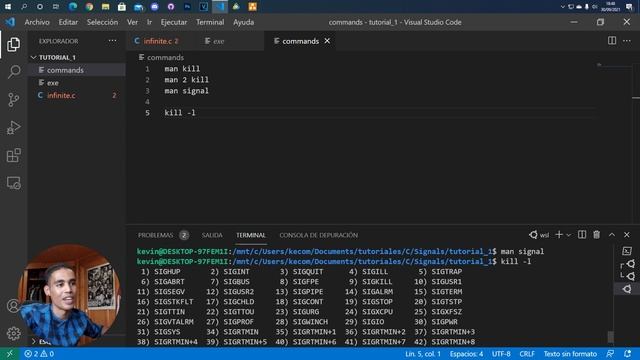Viewport: 640px width, 360px height.
Task: Open Run and Debug view
Action: [13, 127]
